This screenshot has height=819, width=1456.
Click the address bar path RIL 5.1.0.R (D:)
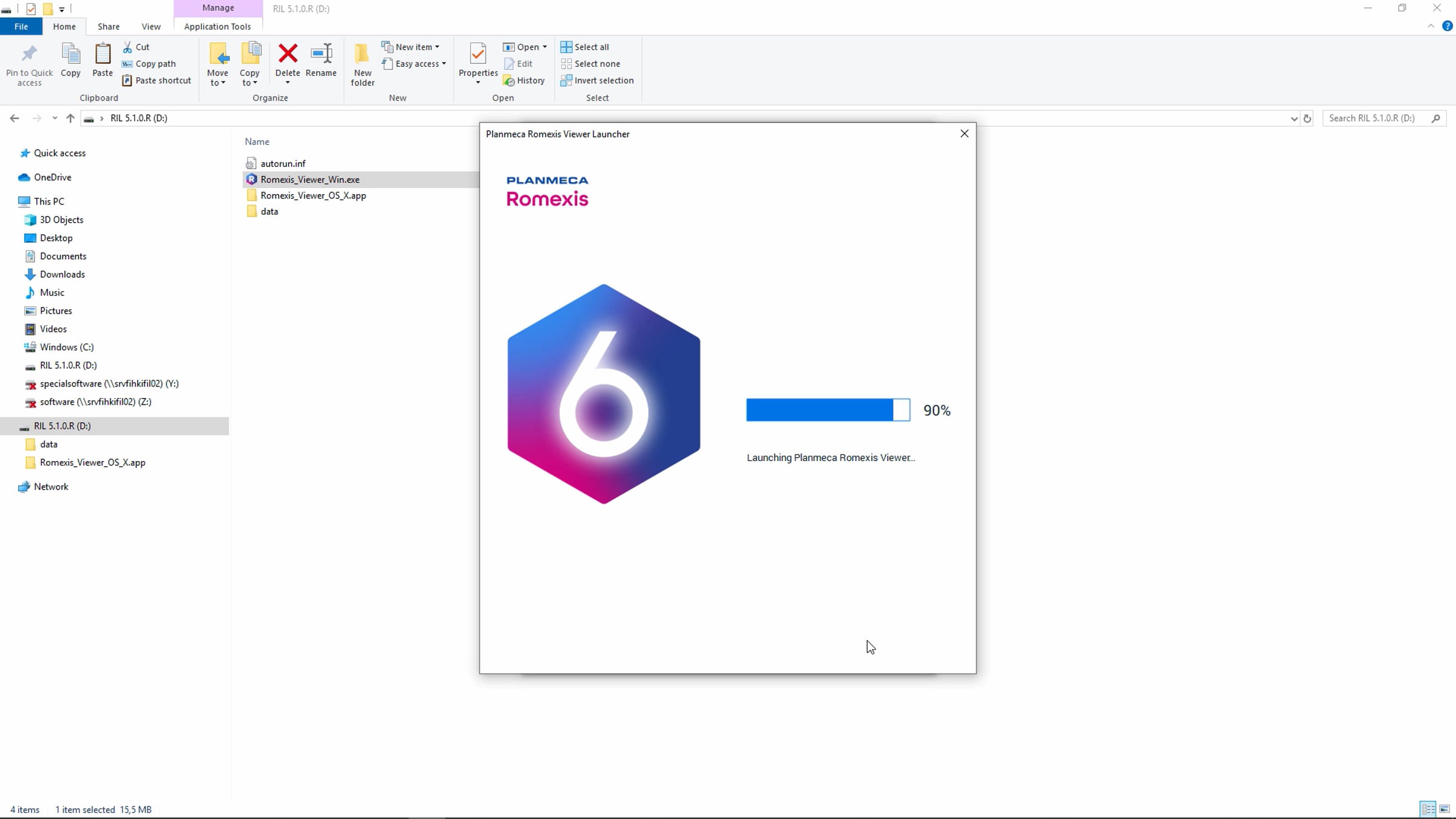[x=139, y=118]
